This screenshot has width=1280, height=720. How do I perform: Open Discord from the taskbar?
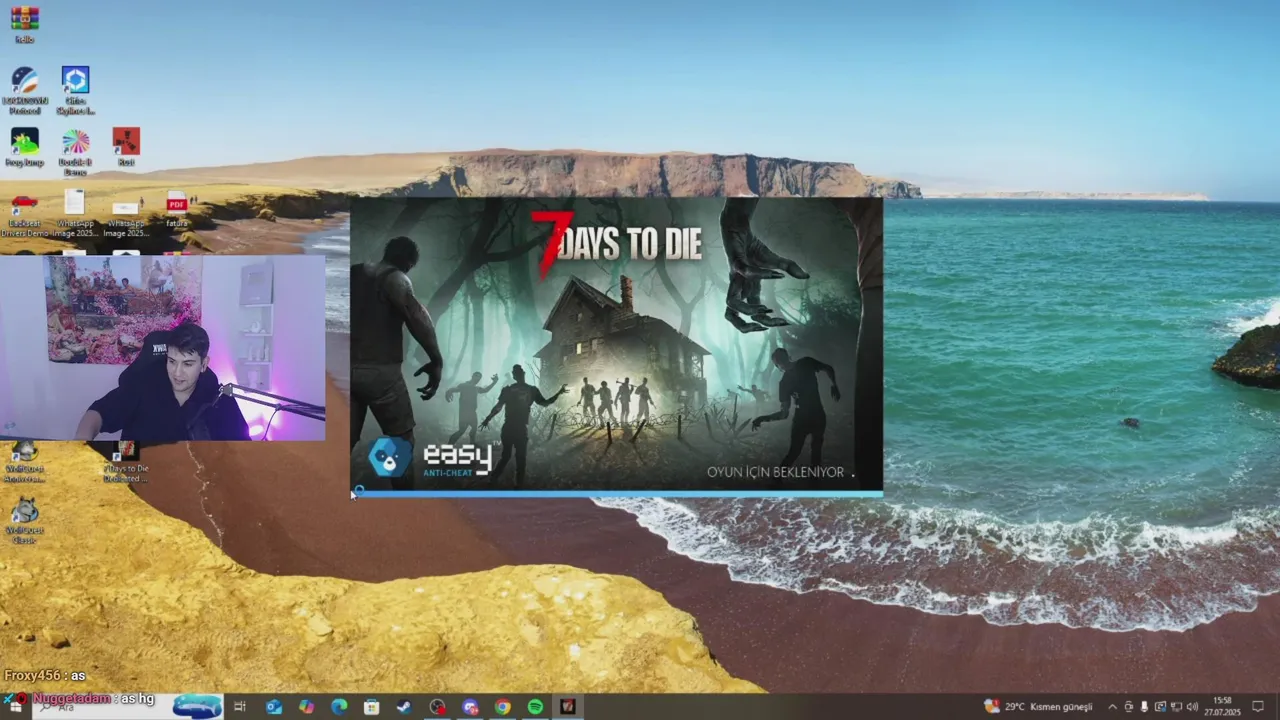pyautogui.click(x=470, y=707)
